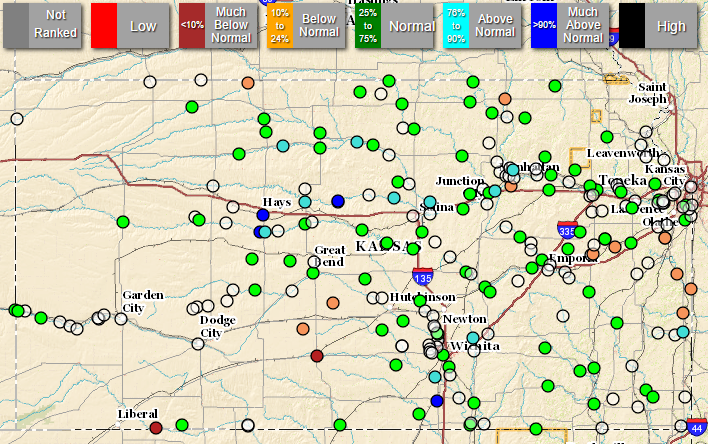Click the isolated green dot in west-central Kansas
Image resolution: width=708 pixels, height=444 pixels.
click(x=123, y=222)
